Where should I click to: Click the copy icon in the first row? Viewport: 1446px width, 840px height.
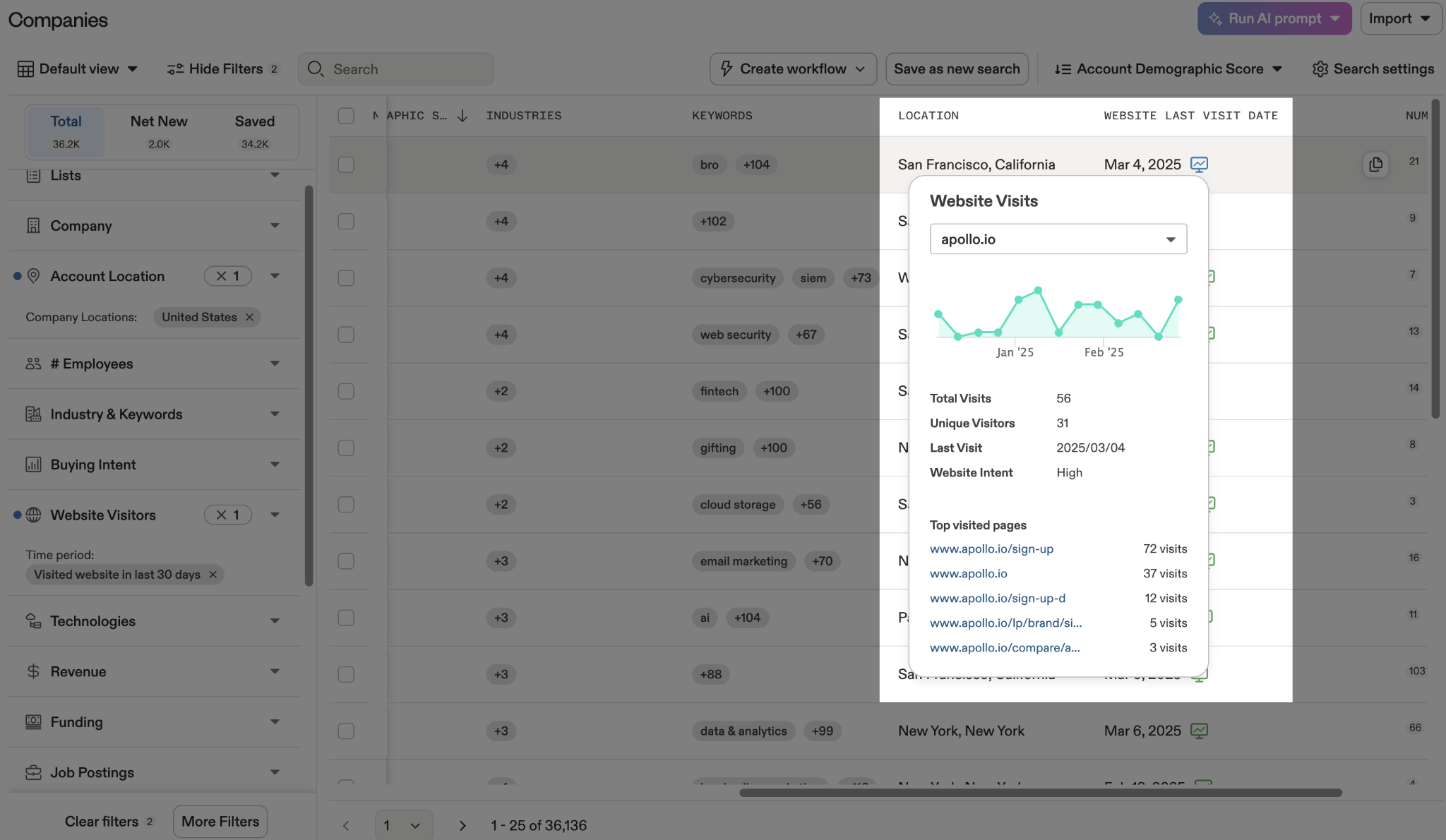pos(1375,164)
